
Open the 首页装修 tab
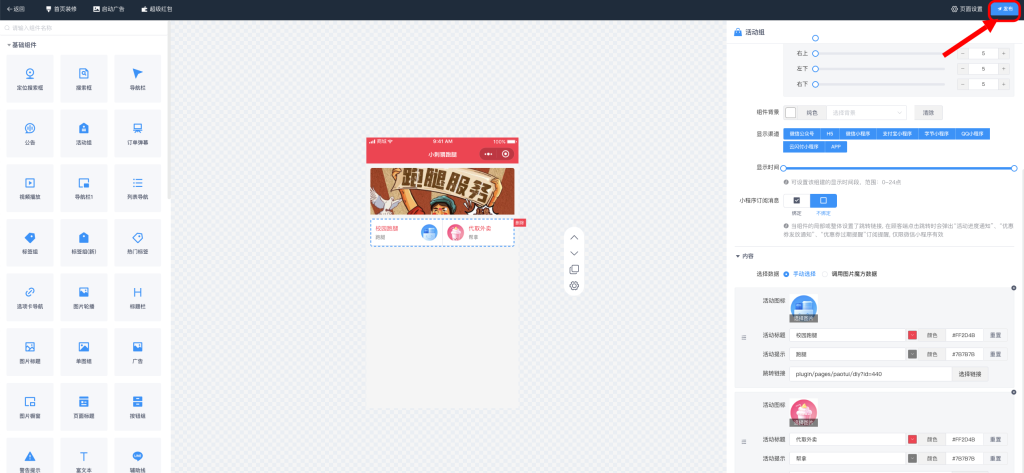(65, 8)
